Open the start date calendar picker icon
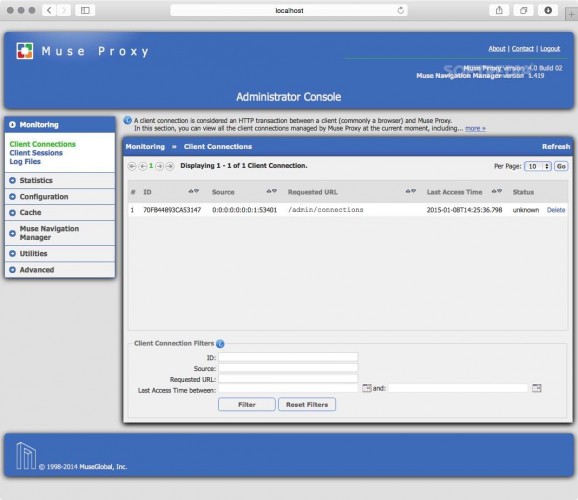578x500 pixels. [366, 388]
